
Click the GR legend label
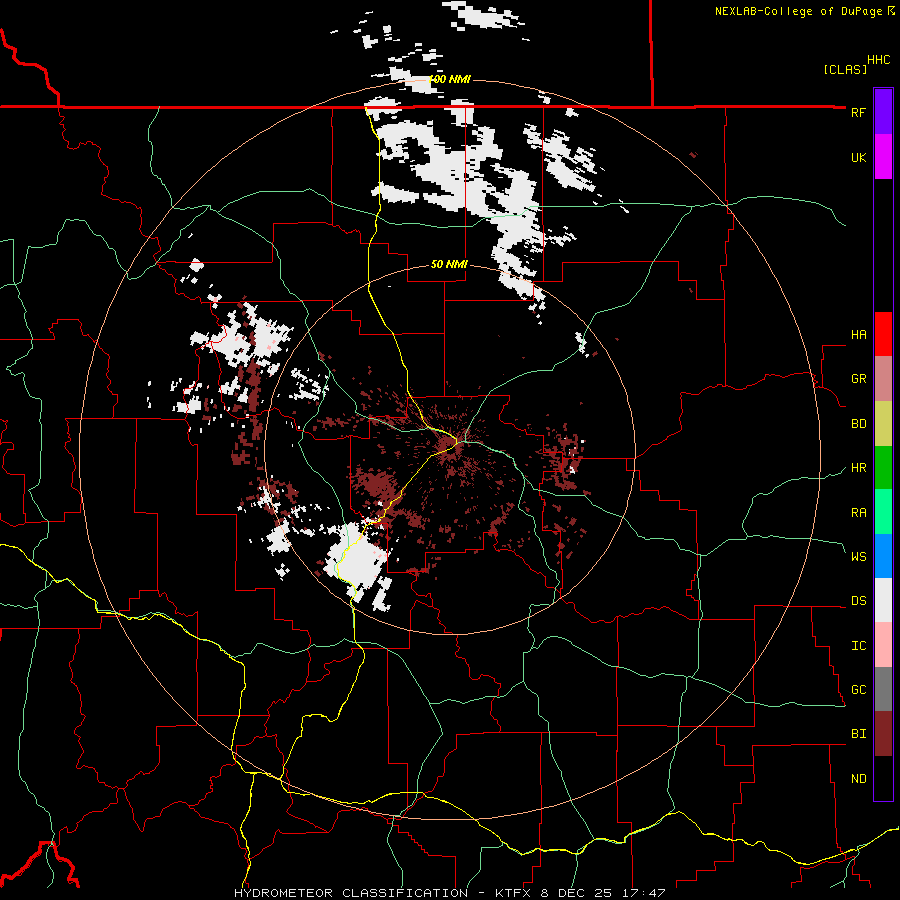click(858, 379)
